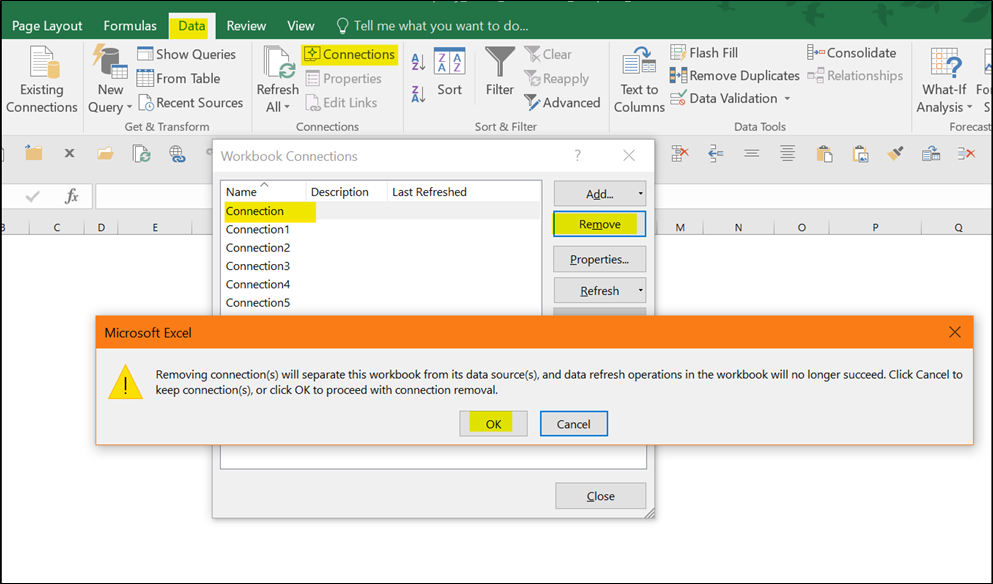The width and height of the screenshot is (993, 584).
Task: Click table with curved arrow icon
Action: (x=931, y=153)
